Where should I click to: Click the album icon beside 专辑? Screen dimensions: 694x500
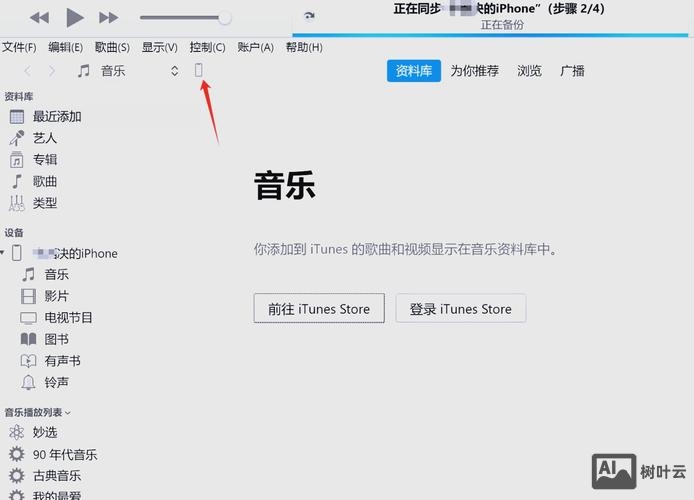(17, 159)
